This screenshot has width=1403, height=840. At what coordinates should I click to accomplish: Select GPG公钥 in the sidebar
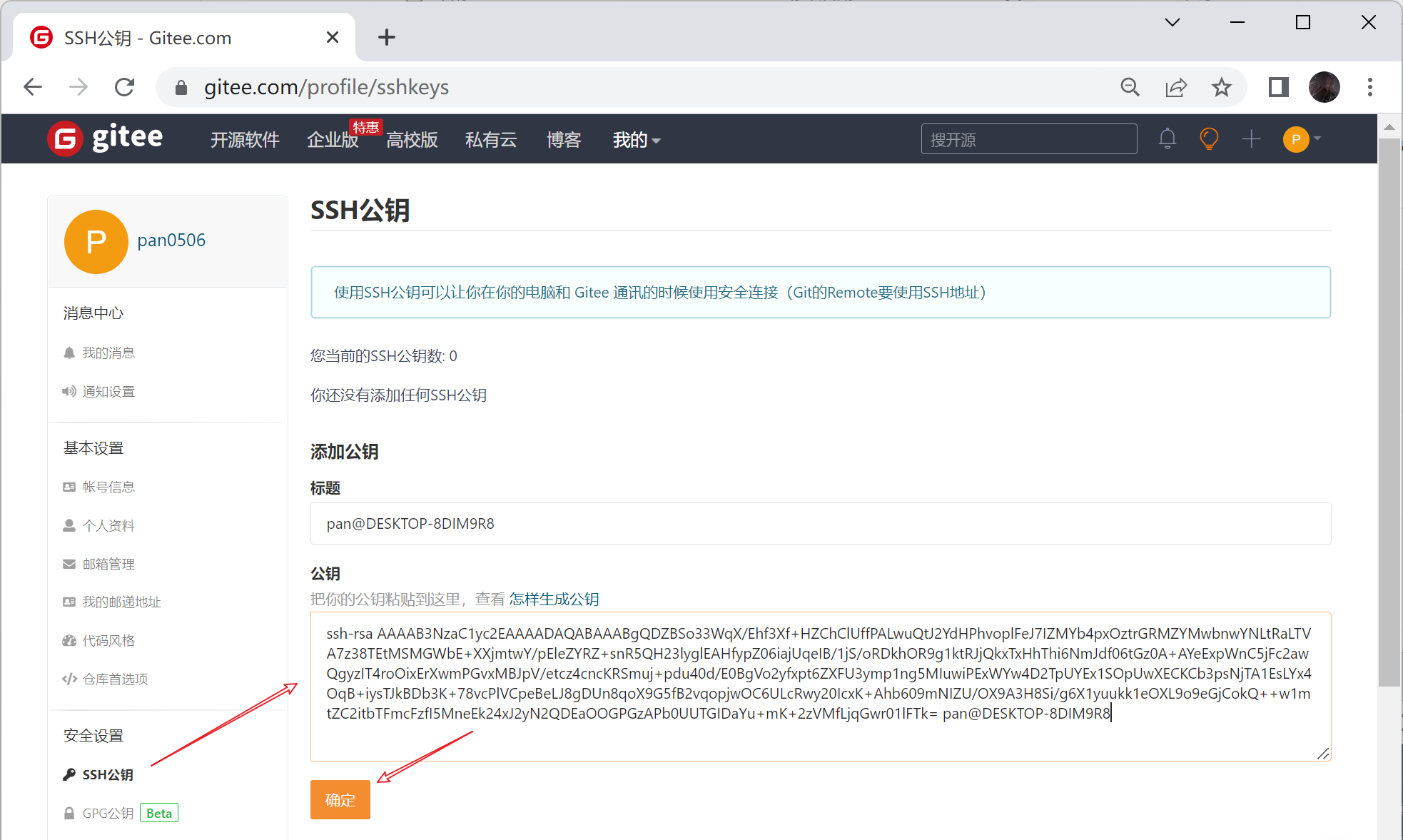[108, 813]
